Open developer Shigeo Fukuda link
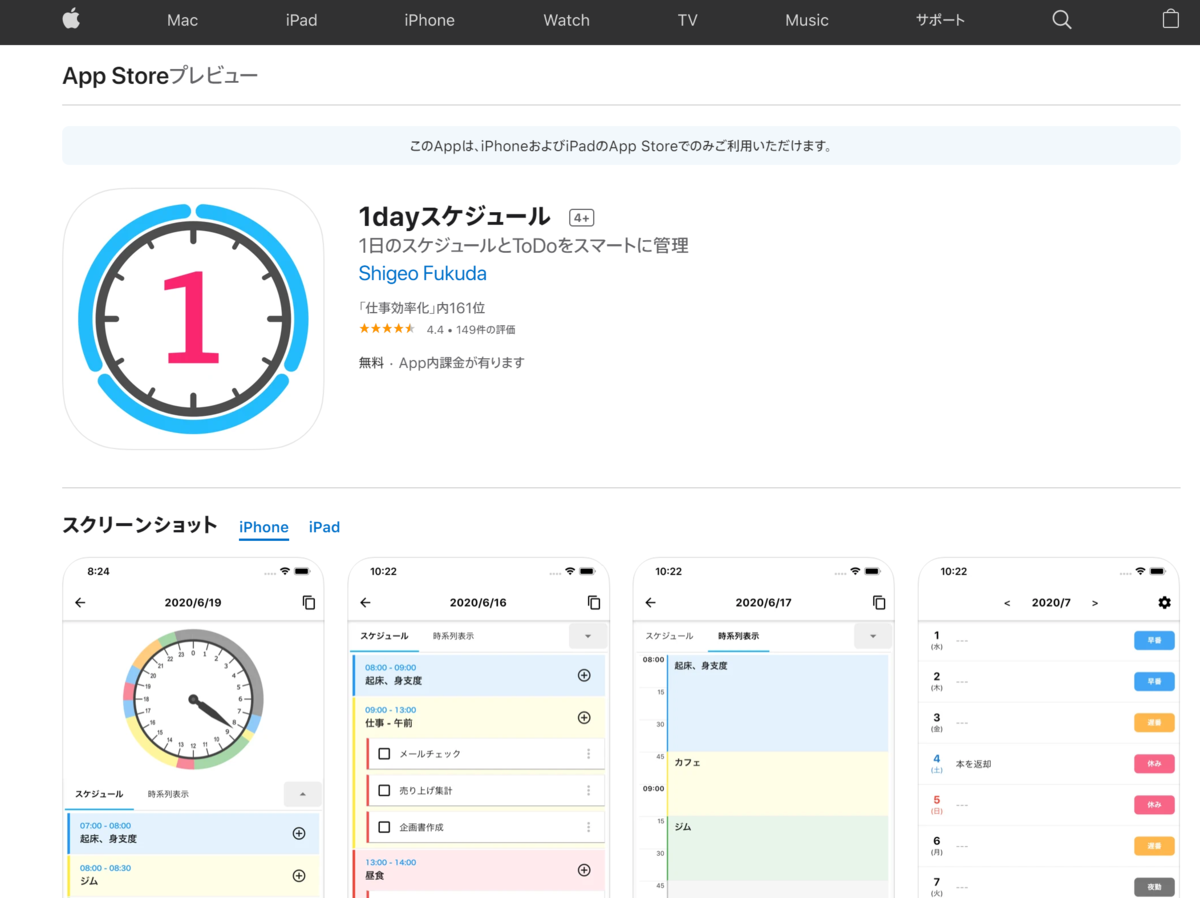The image size is (1200, 898). (x=423, y=274)
